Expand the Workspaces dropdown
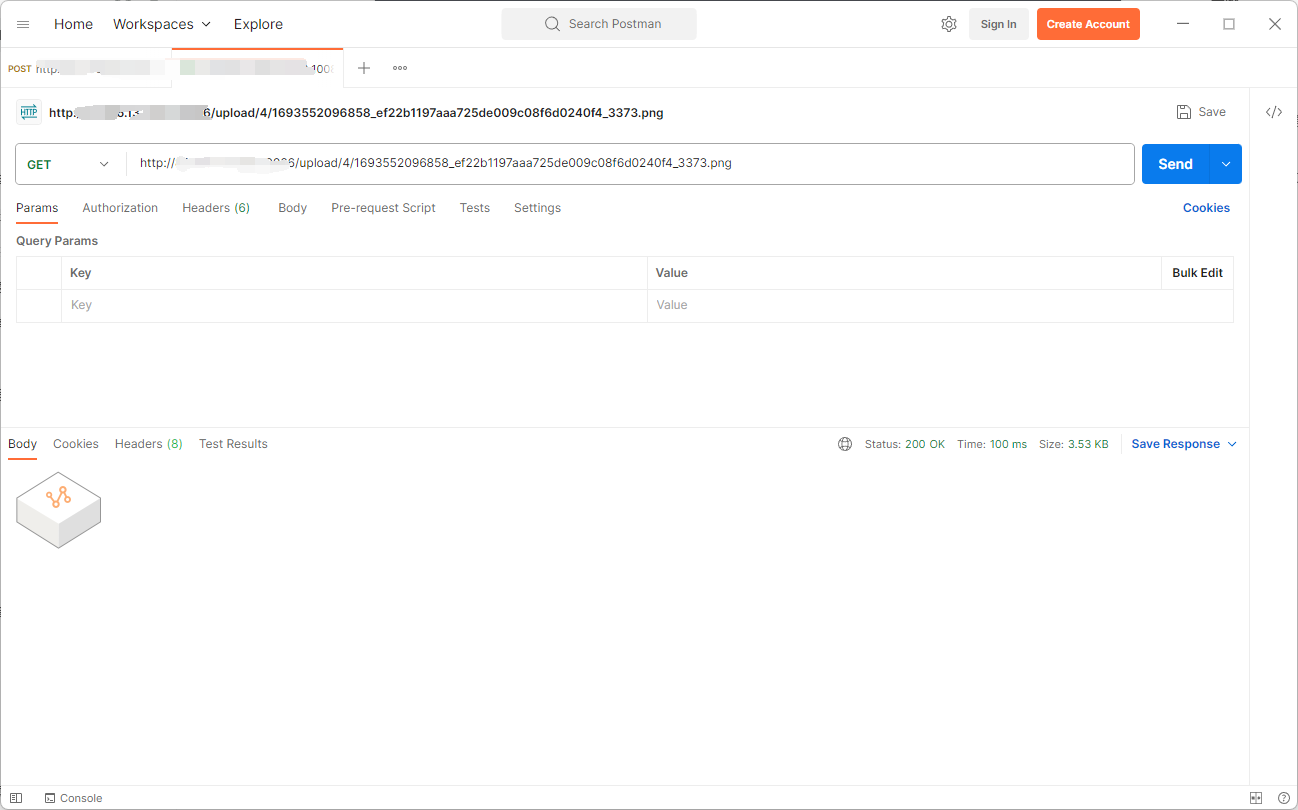 click(162, 24)
